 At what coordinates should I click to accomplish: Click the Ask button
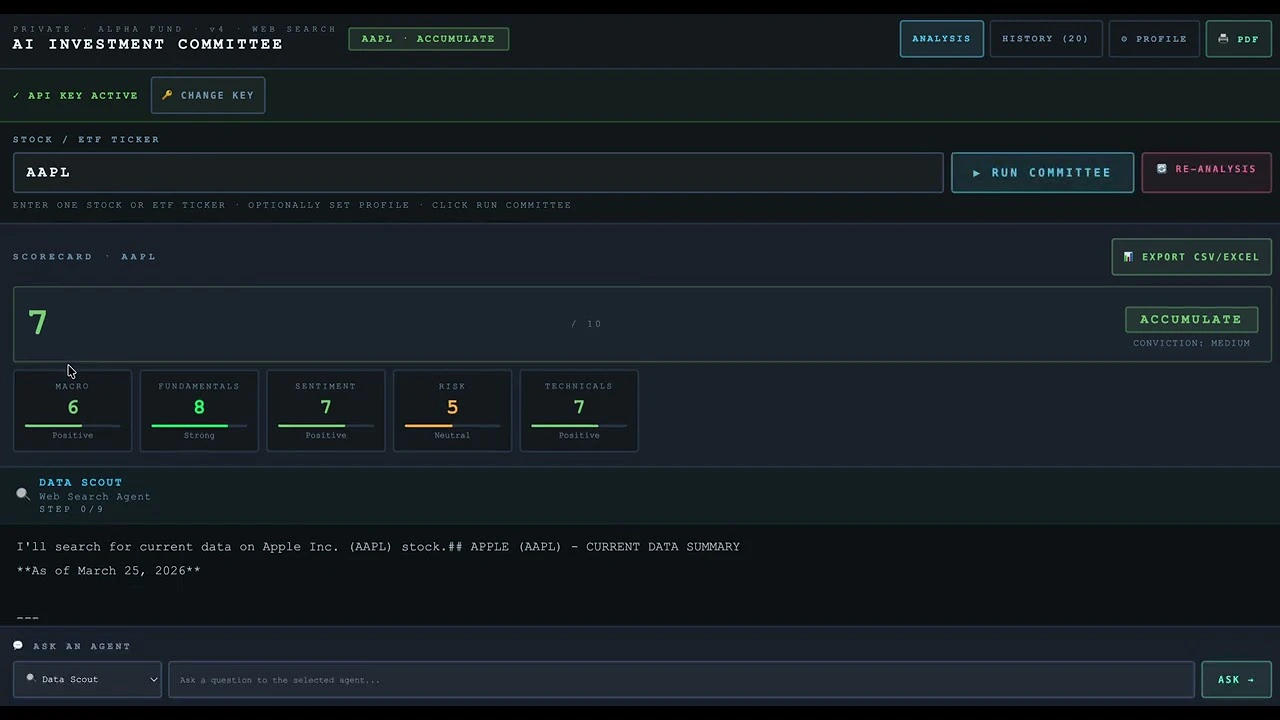(x=1236, y=679)
